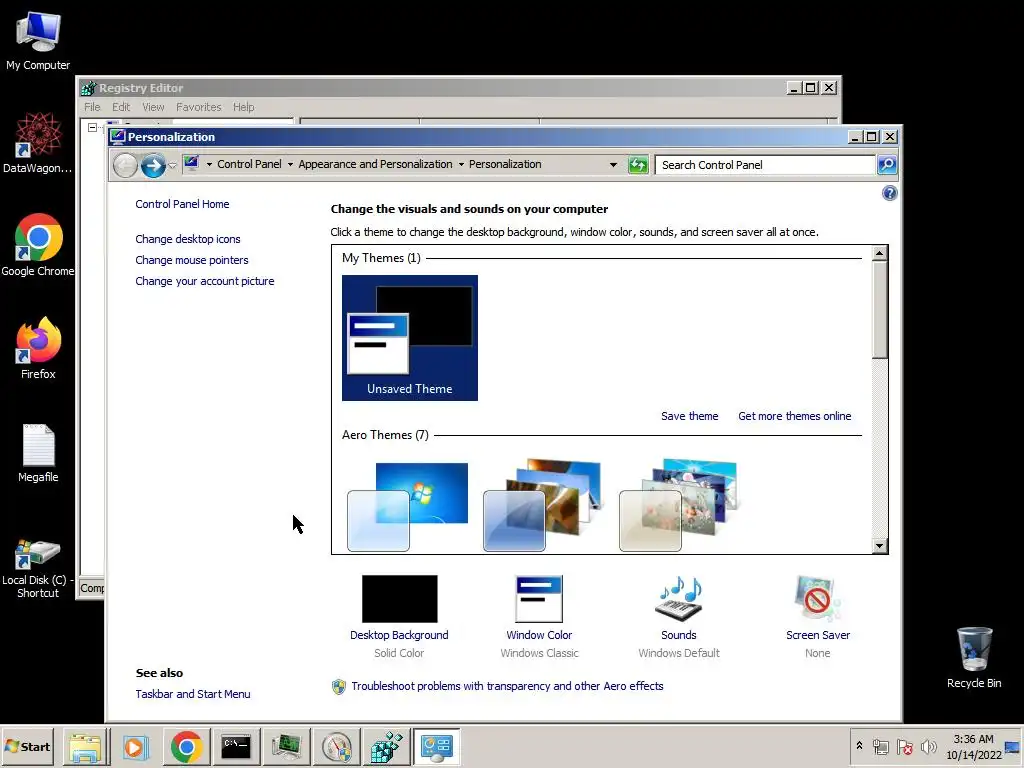Switch to Registry Editor taskbar icon
1024x768 pixels.
(x=387, y=747)
